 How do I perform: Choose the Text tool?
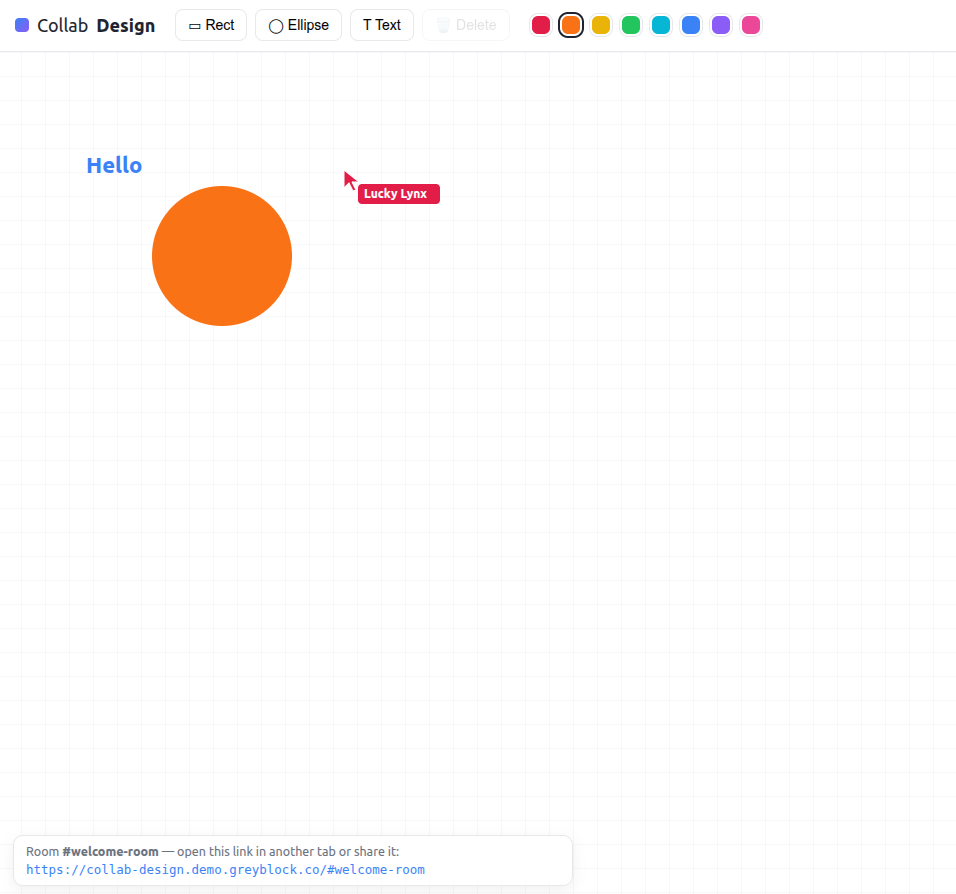click(x=382, y=25)
